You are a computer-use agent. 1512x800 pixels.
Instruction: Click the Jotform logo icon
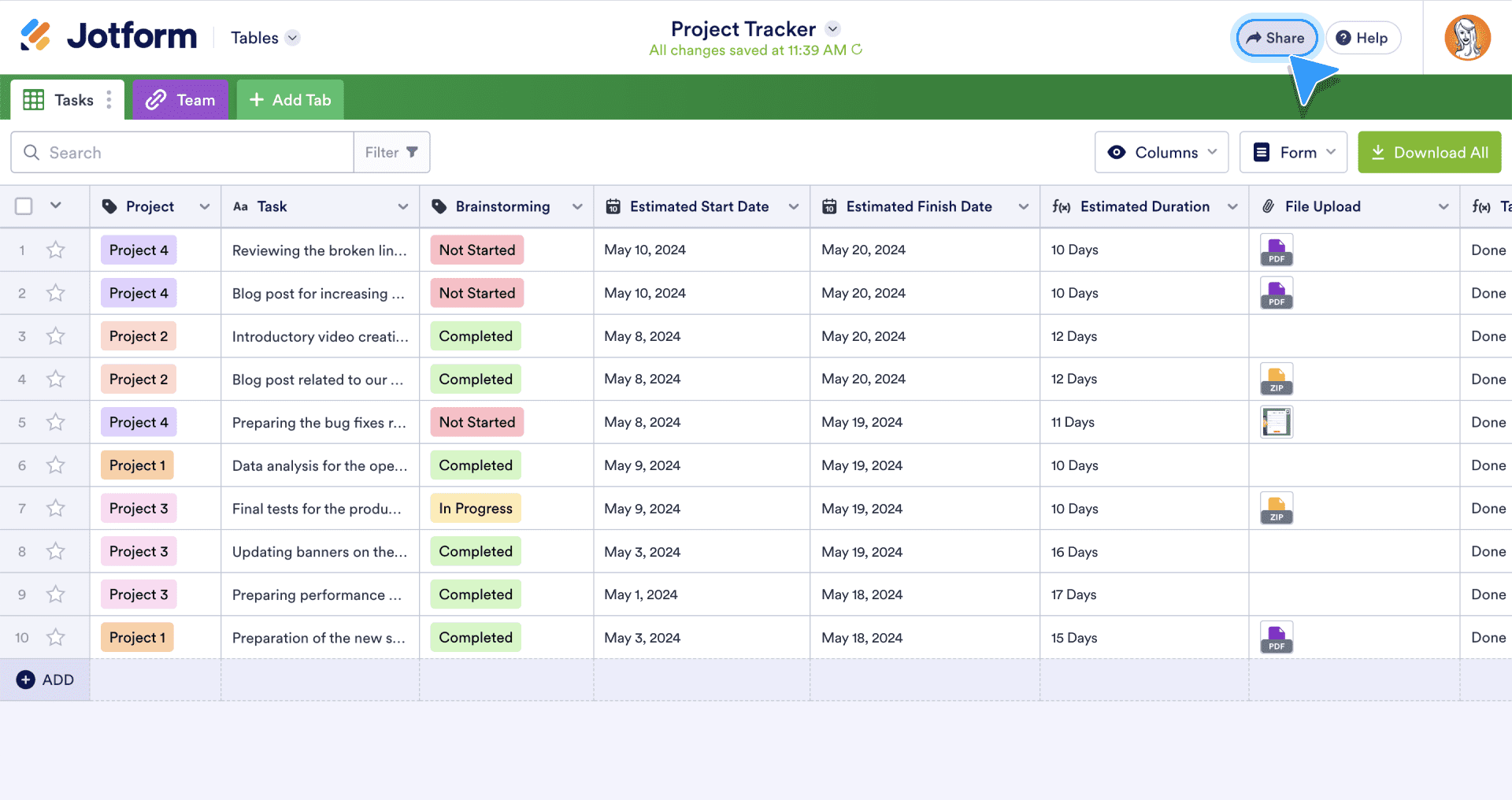point(35,36)
